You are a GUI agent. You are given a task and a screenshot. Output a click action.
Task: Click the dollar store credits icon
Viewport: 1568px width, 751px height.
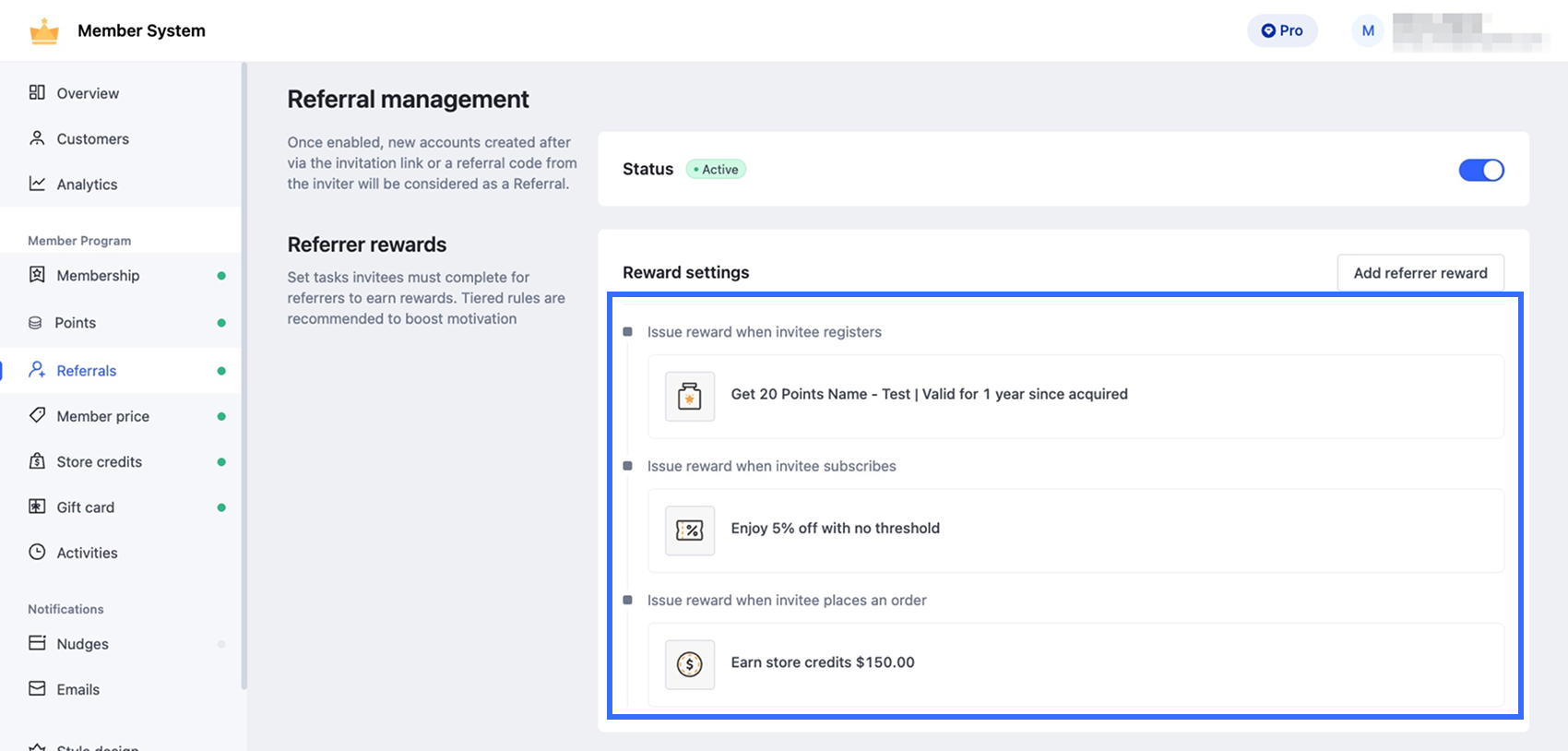point(690,664)
